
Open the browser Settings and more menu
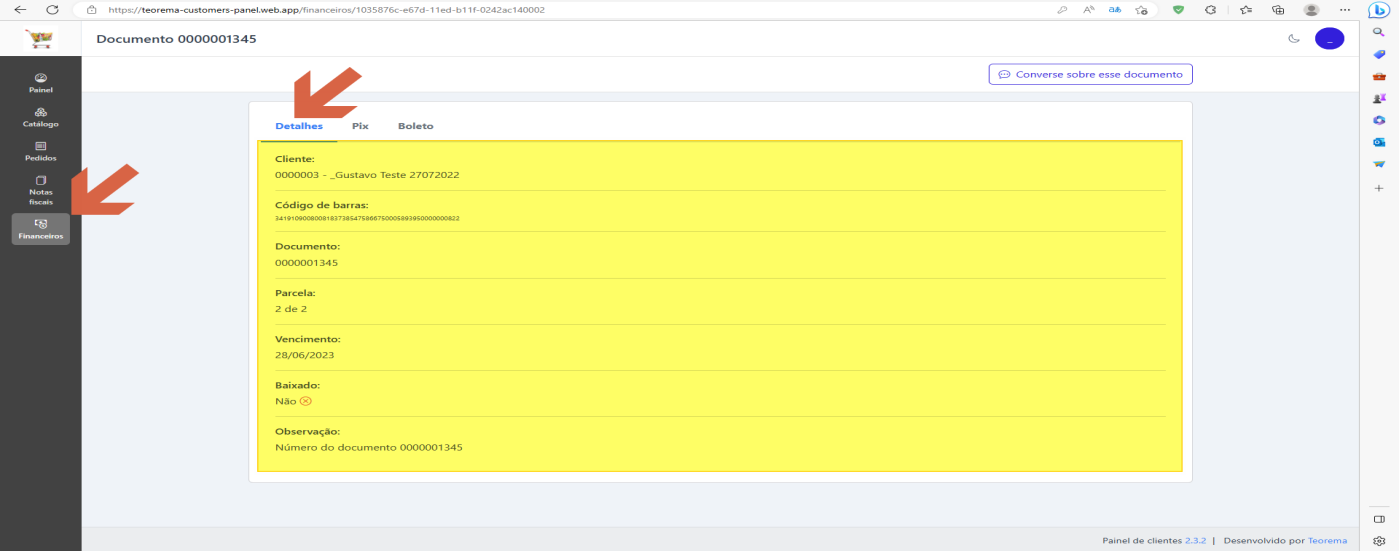click(1344, 9)
